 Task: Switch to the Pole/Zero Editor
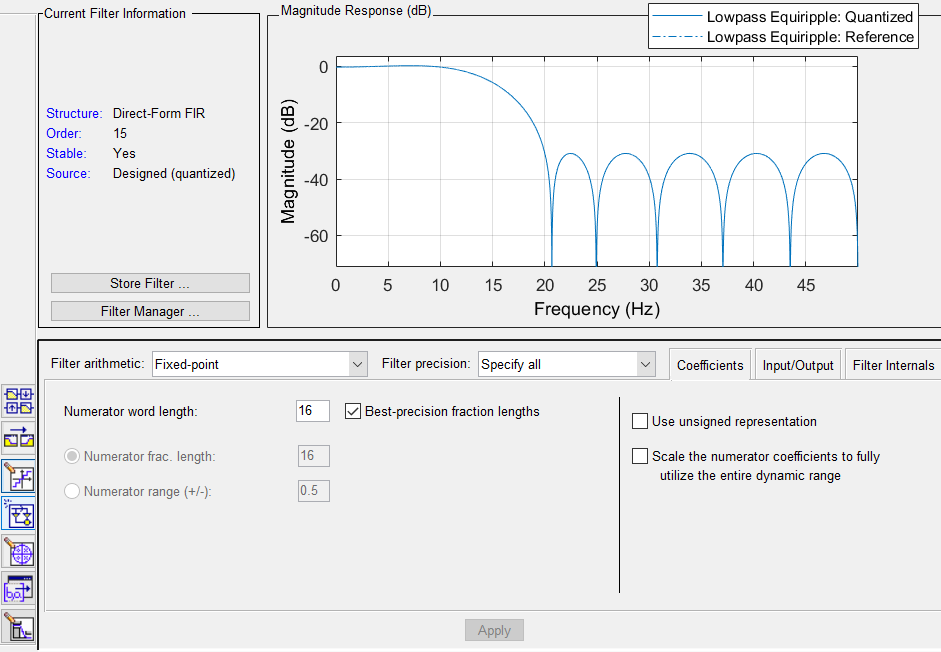(x=18, y=551)
